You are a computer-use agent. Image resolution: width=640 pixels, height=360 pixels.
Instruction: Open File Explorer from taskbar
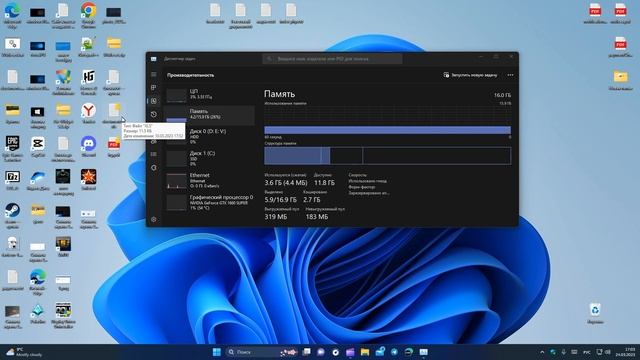pos(364,352)
